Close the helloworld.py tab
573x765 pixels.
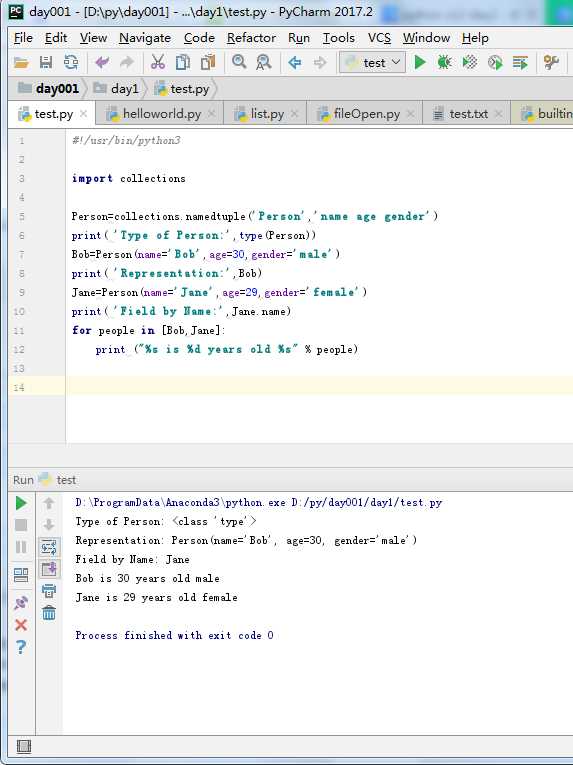(x=211, y=114)
